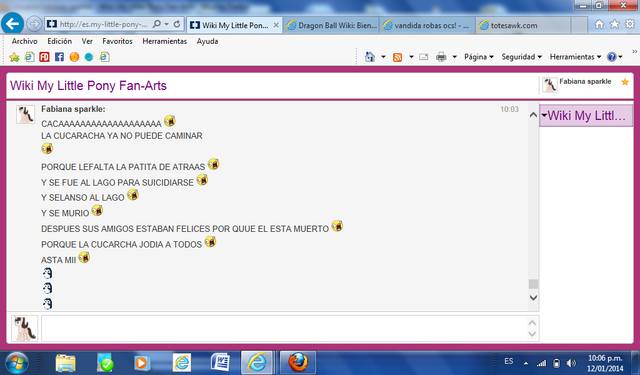Refresh the page with the reload icon
Screen dimensions: 640x375
click(x=177, y=24)
